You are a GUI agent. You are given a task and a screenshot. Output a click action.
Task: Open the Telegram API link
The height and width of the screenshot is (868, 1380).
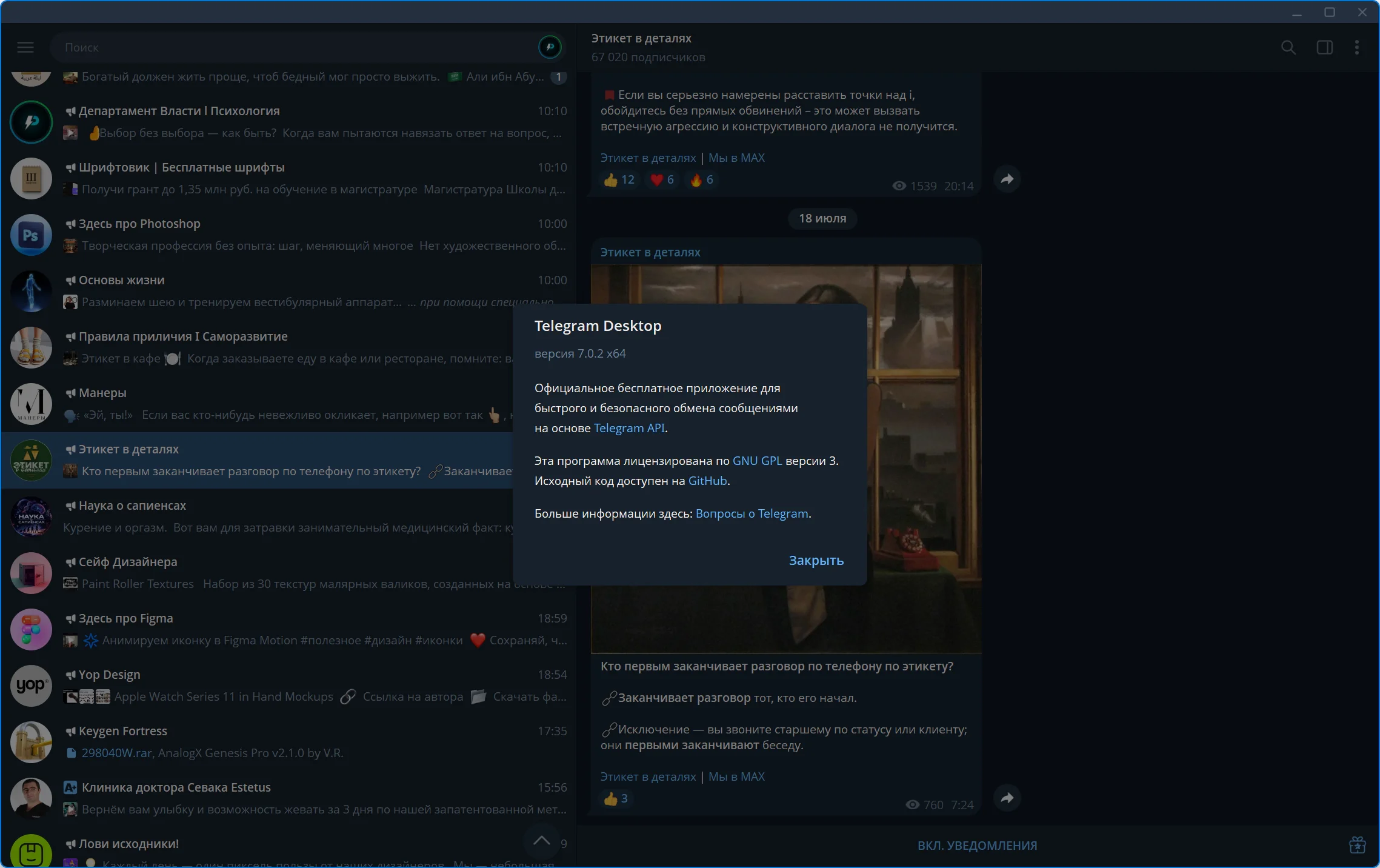point(629,428)
